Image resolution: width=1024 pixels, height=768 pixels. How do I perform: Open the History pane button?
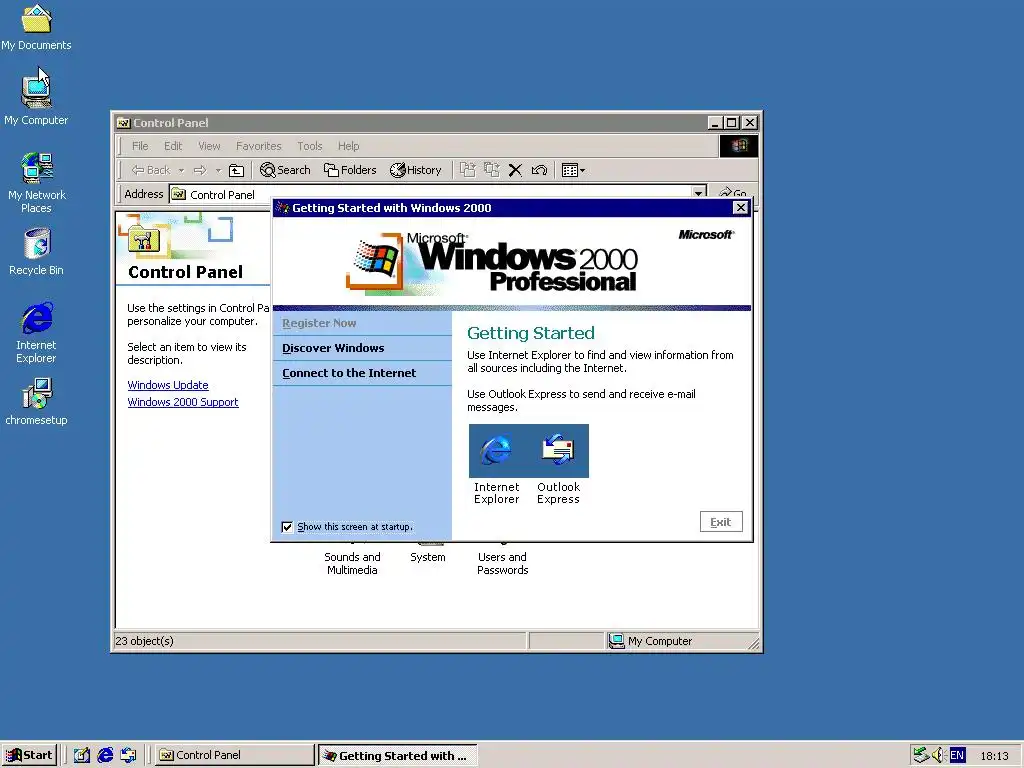click(416, 170)
